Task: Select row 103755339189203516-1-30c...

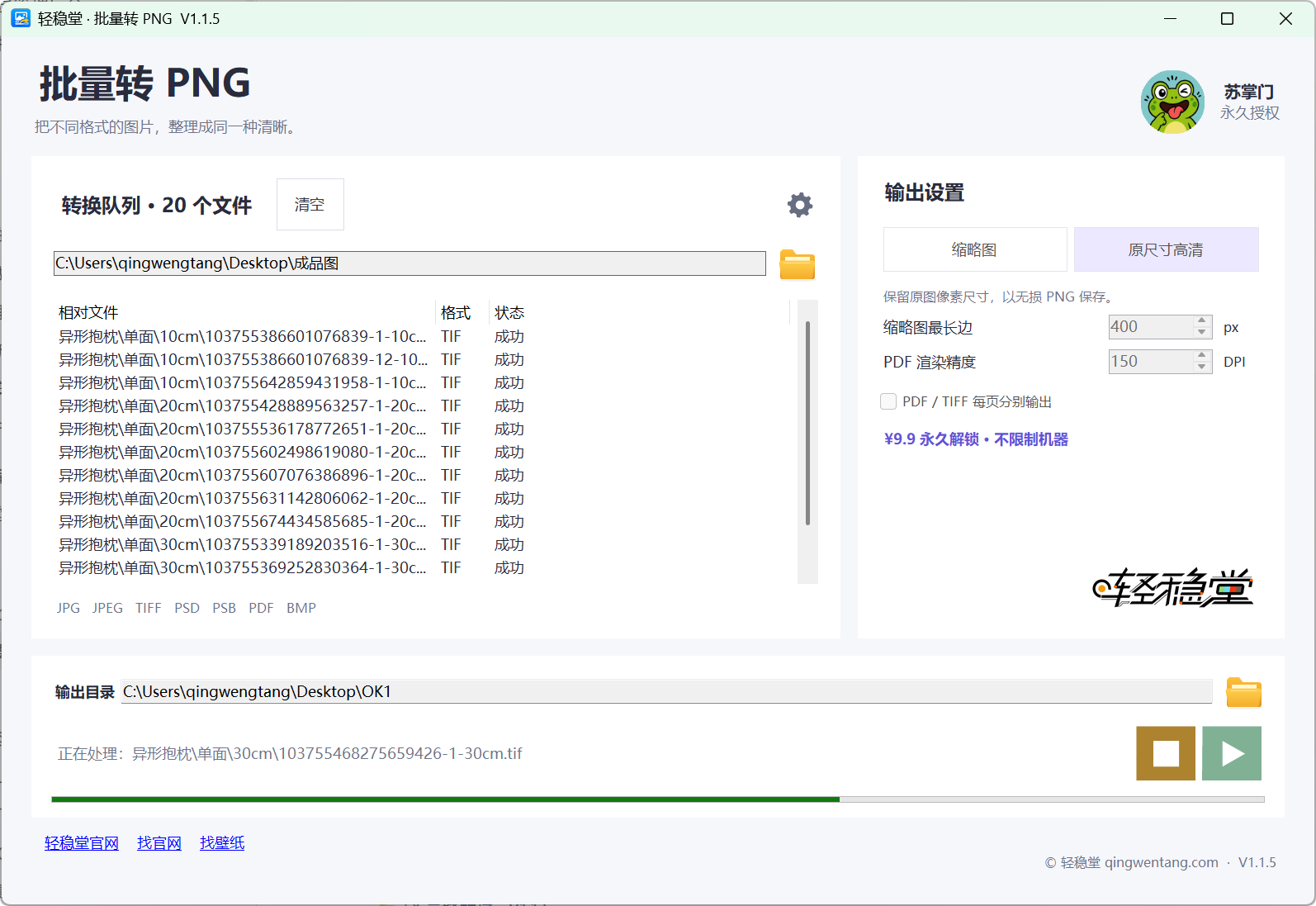Action: tap(423, 544)
